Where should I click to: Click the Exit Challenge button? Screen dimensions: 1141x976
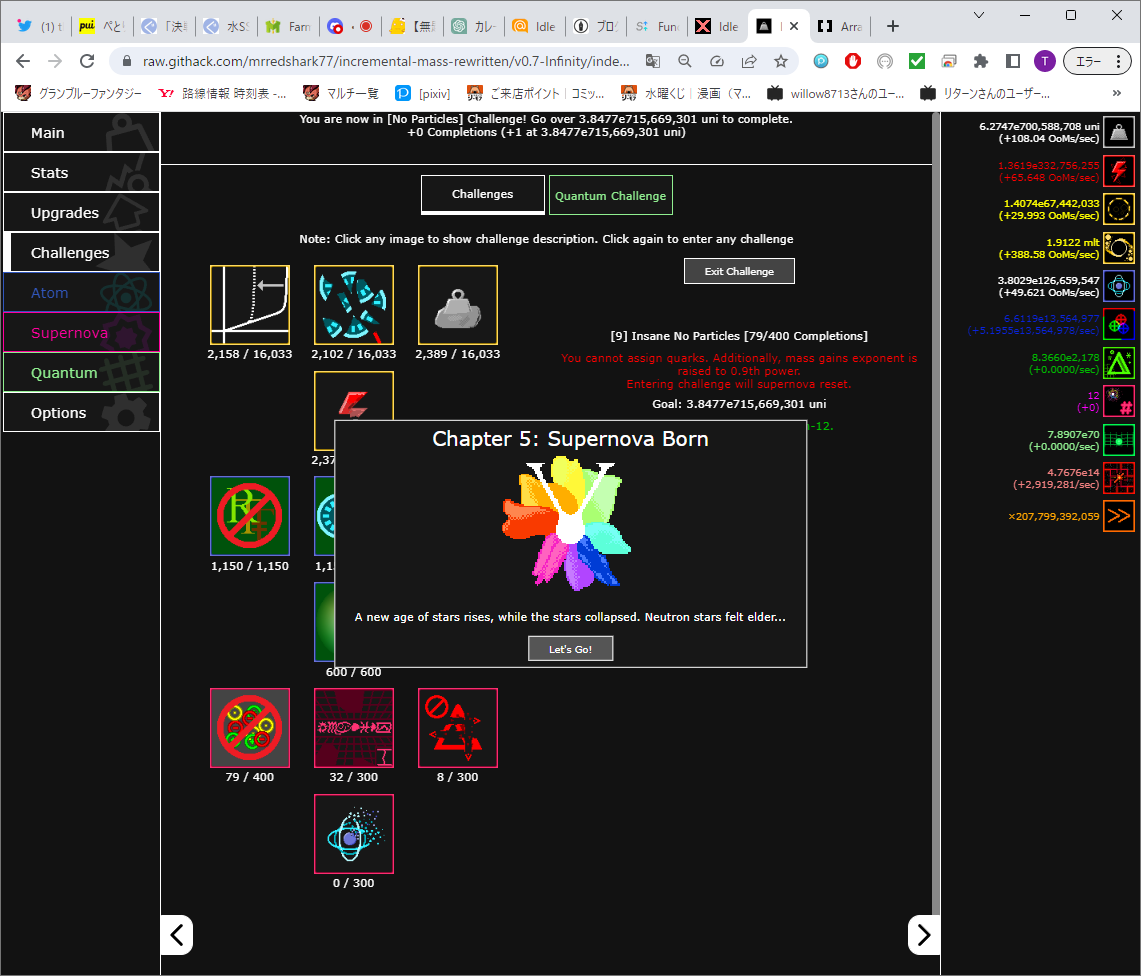coord(739,271)
